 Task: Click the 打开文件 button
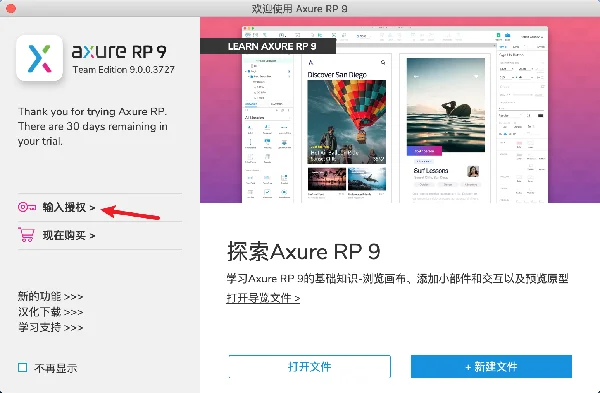tap(310, 367)
